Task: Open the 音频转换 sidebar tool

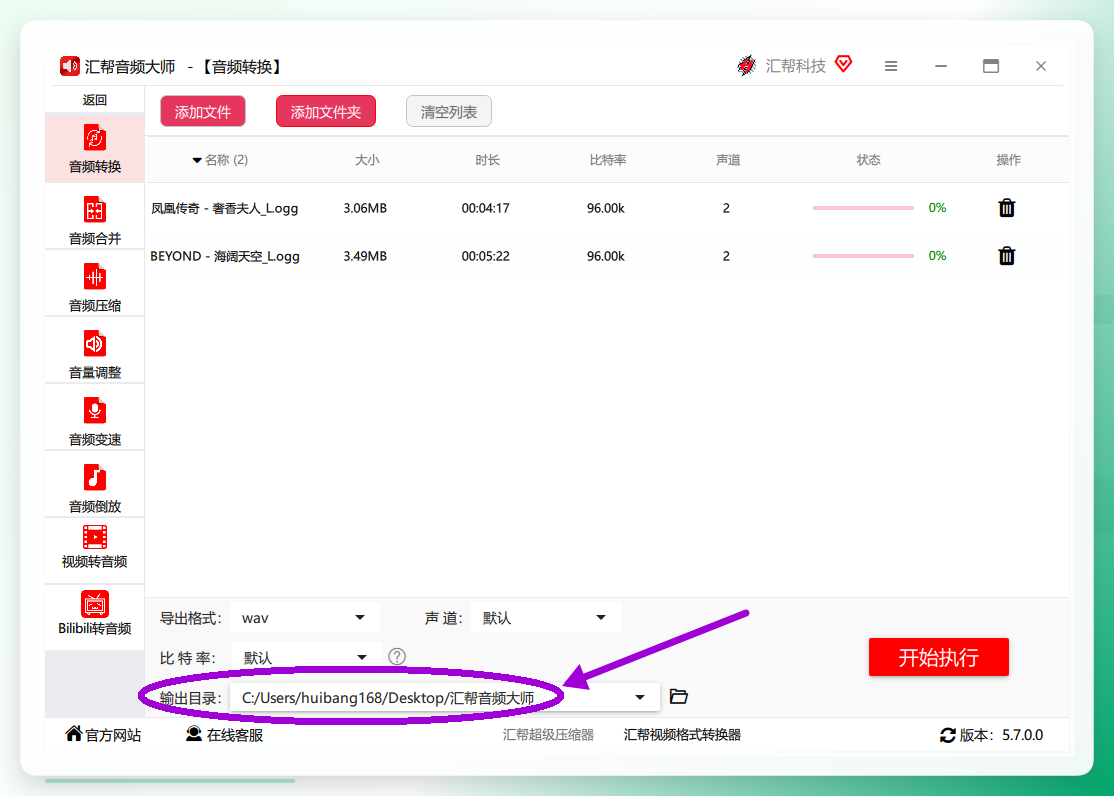Action: point(94,148)
